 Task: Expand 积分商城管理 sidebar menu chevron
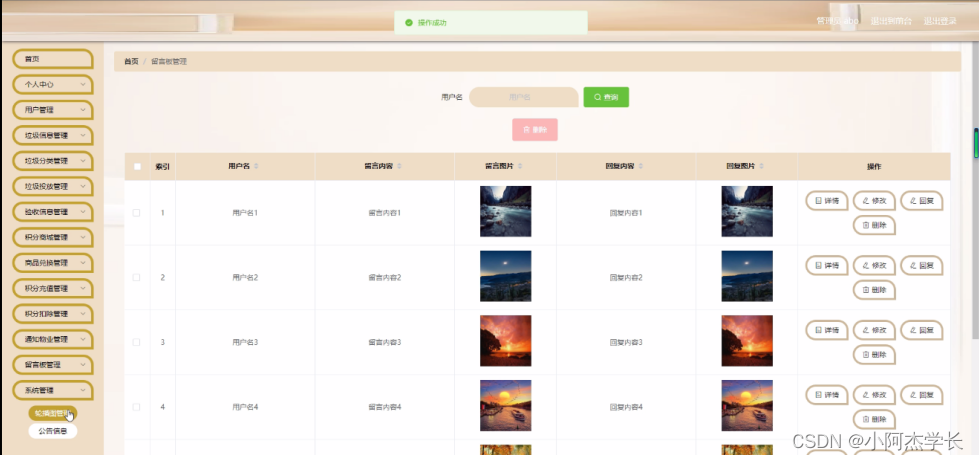(x=83, y=237)
